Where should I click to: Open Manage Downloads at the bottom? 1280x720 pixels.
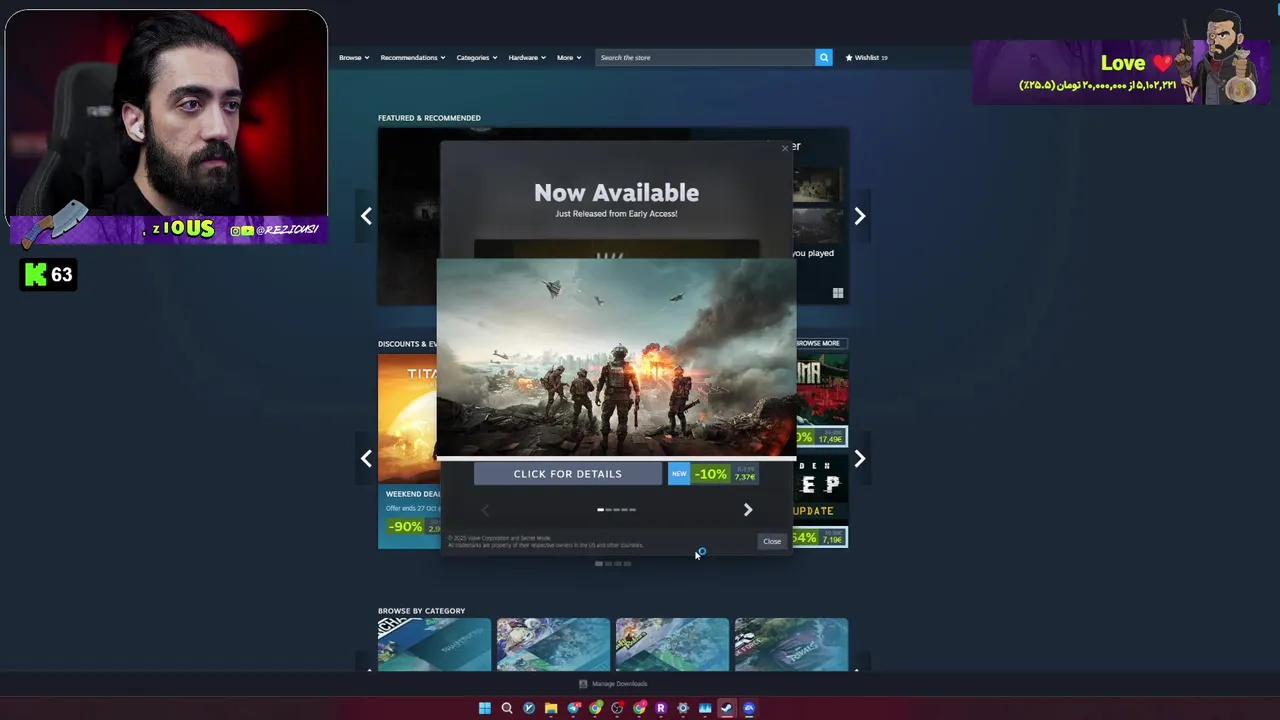coord(613,684)
